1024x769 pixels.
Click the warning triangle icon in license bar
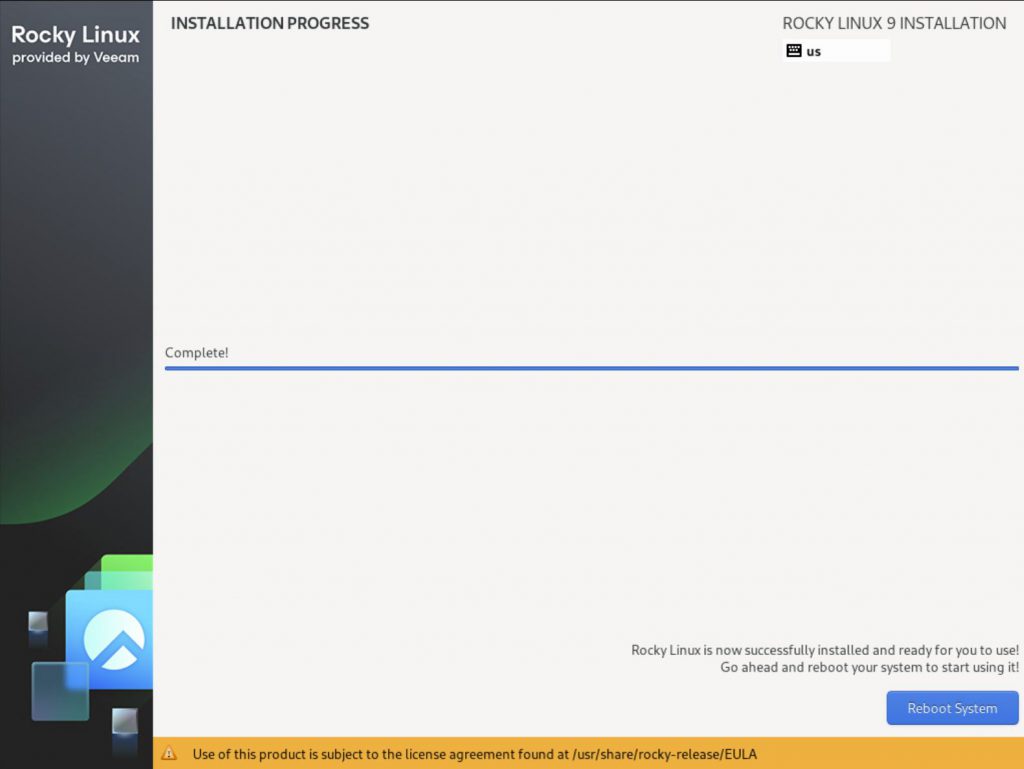tap(169, 753)
